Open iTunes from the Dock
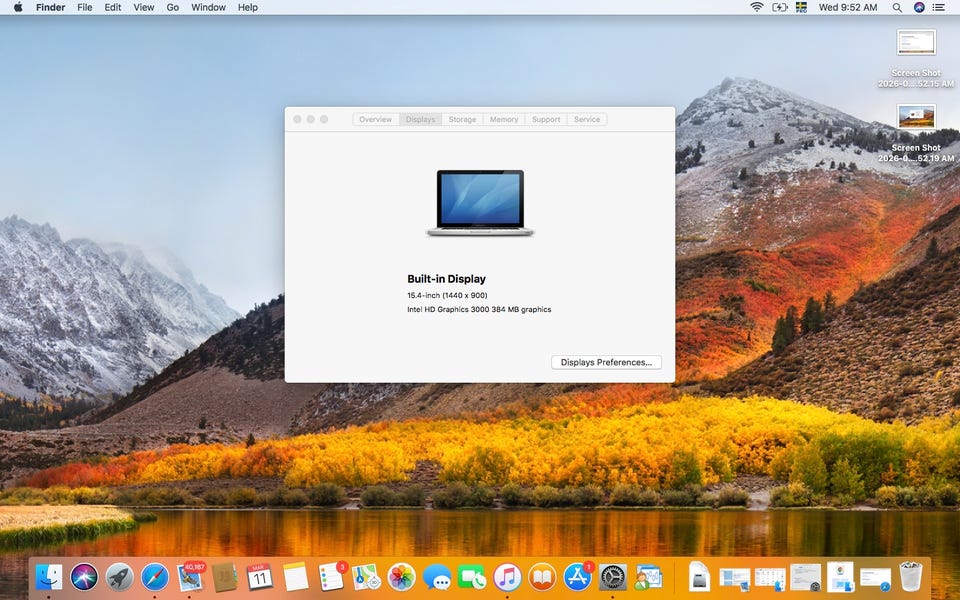960x600 pixels. (507, 576)
